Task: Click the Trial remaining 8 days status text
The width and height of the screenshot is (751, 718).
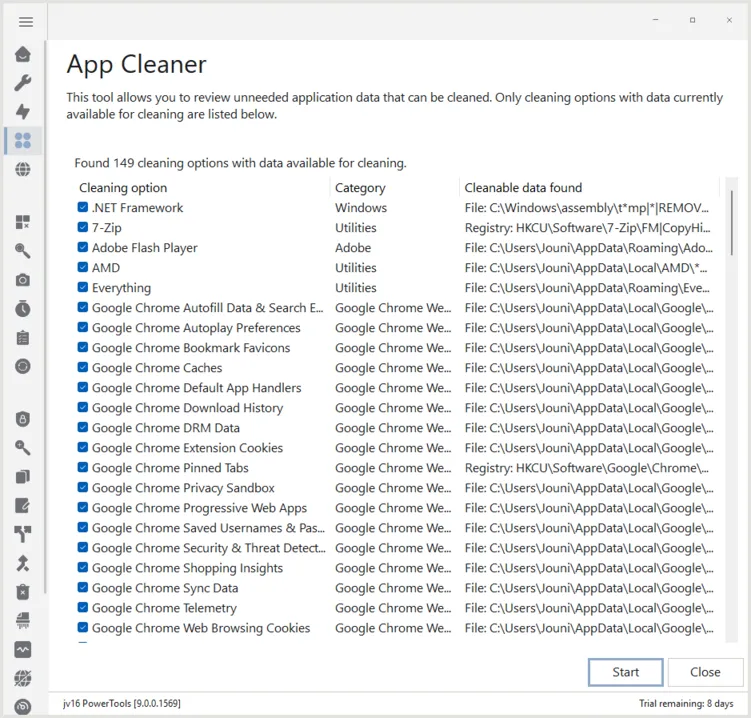Action: click(686, 703)
